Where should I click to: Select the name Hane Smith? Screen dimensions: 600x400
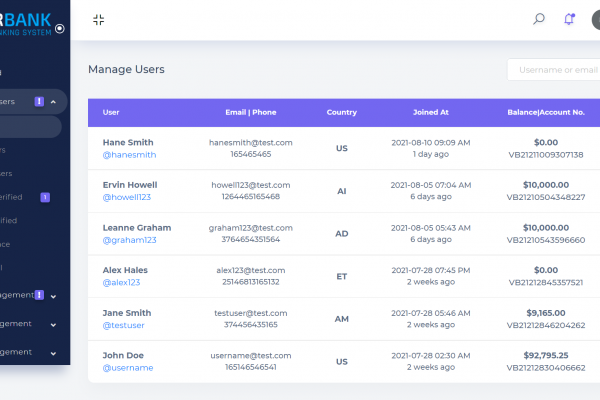pyautogui.click(x=128, y=142)
